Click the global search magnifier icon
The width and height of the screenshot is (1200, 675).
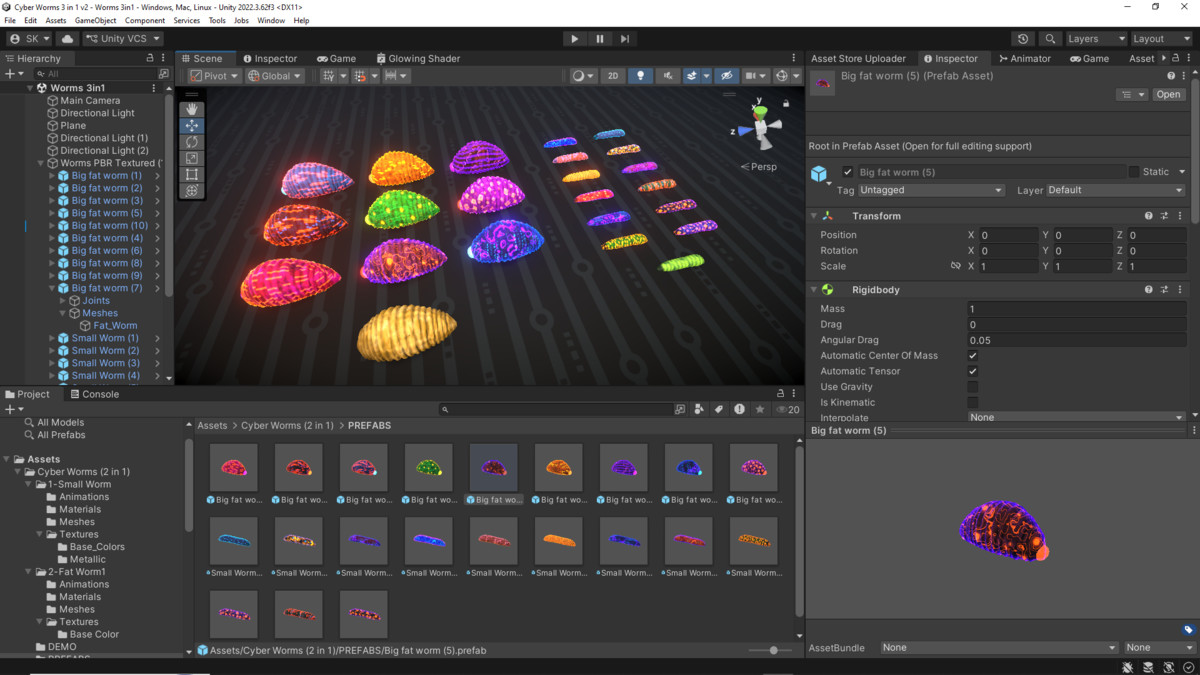(x=1050, y=39)
